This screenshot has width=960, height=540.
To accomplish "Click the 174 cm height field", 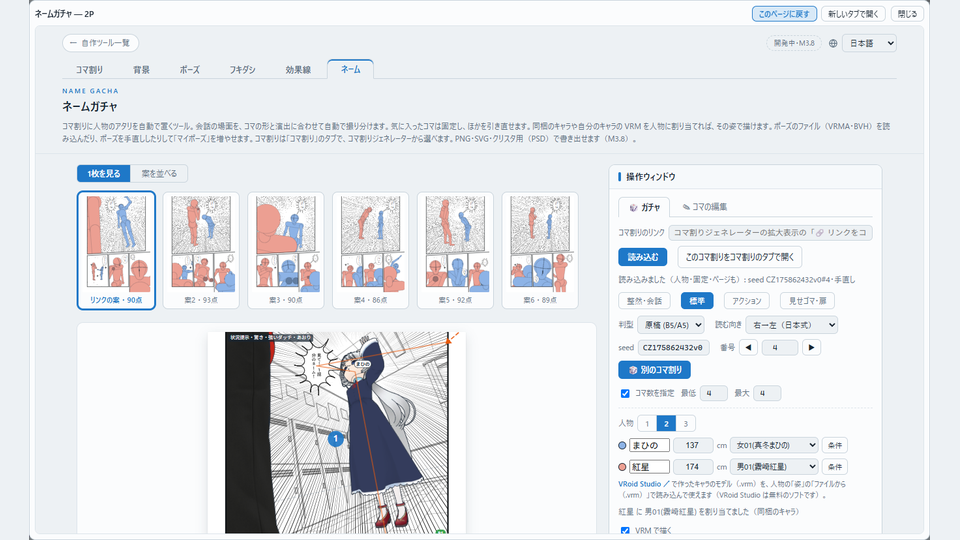I will [693, 467].
